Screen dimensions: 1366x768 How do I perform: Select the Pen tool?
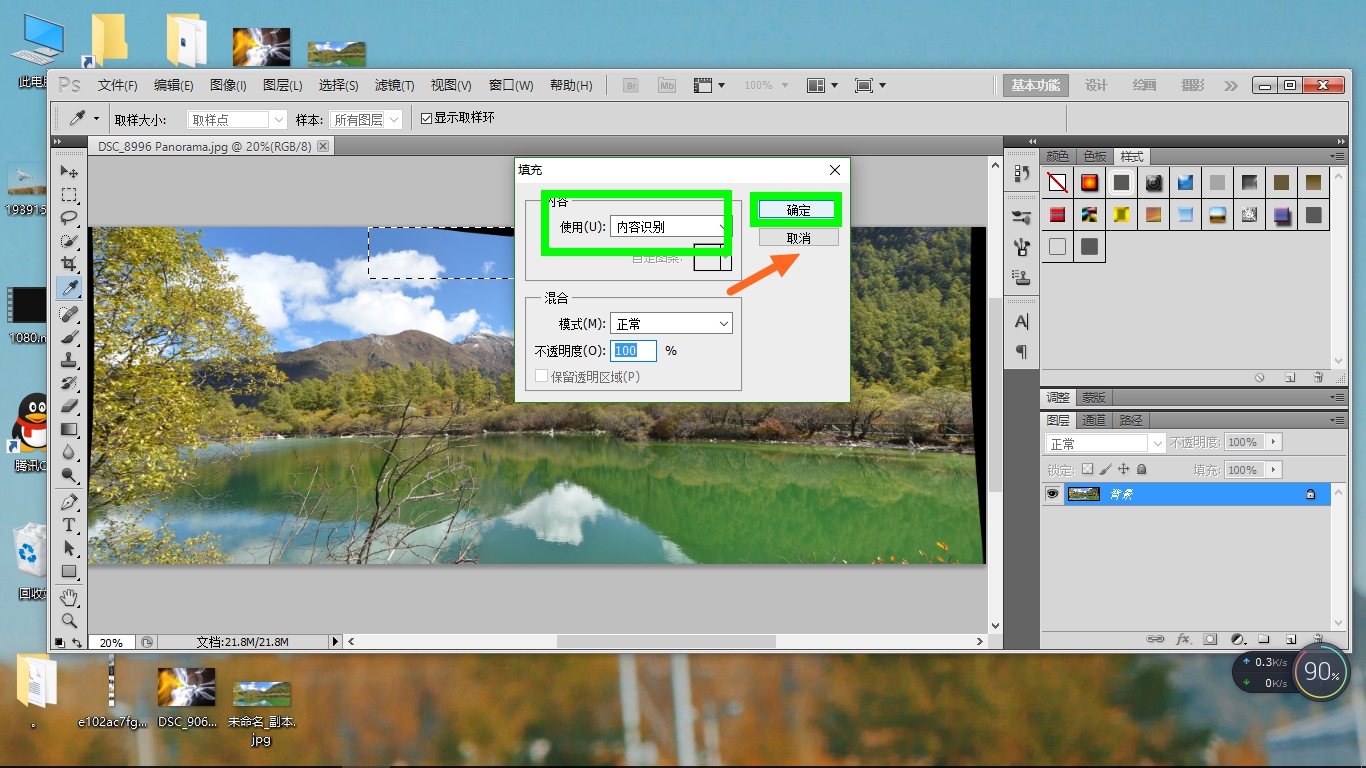(69, 501)
